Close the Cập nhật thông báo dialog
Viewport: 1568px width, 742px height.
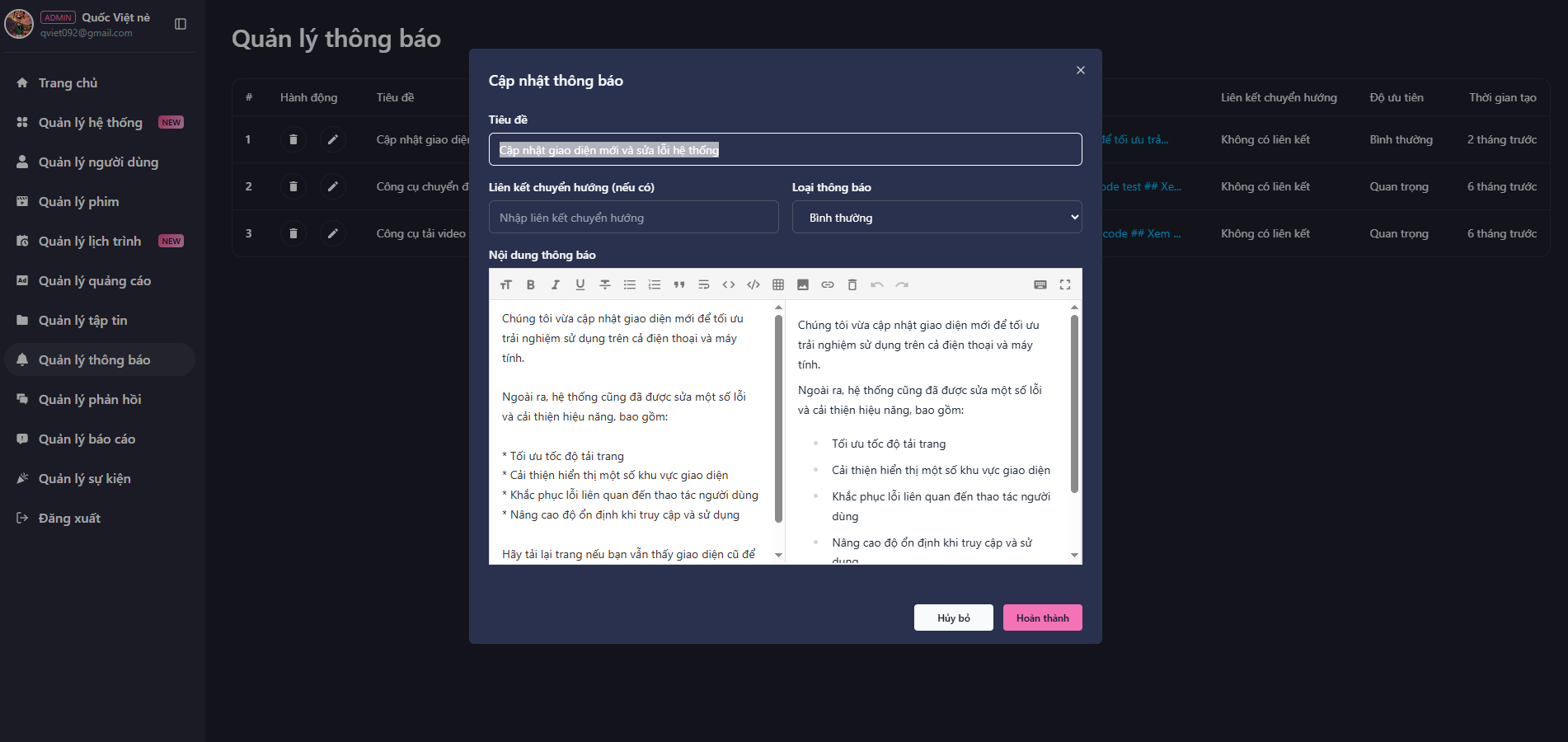point(1081,70)
